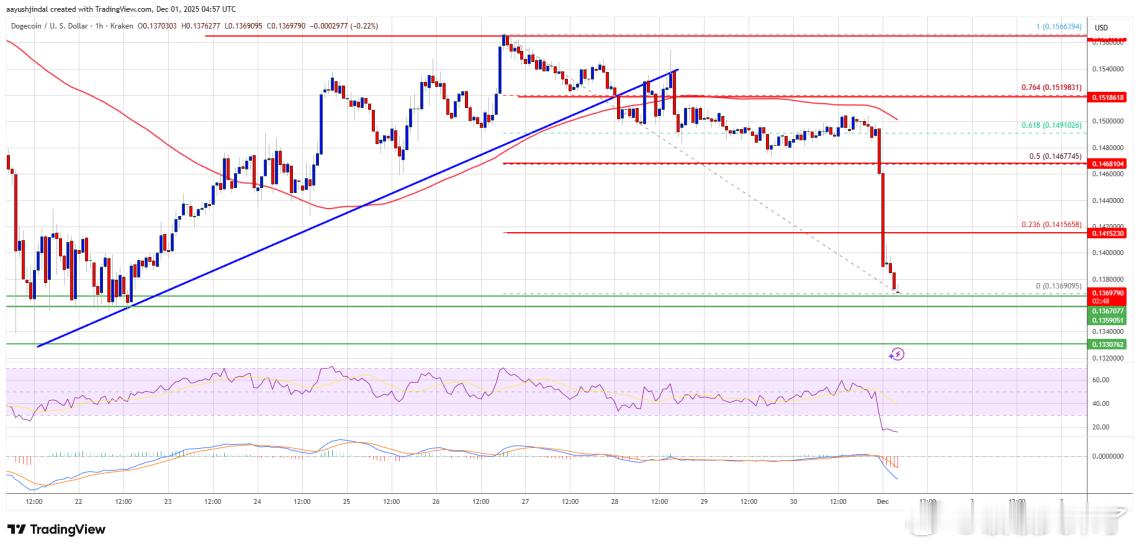Click the red 0.1468104 price tag
Screen dimensions: 1139x548
tap(1107, 165)
